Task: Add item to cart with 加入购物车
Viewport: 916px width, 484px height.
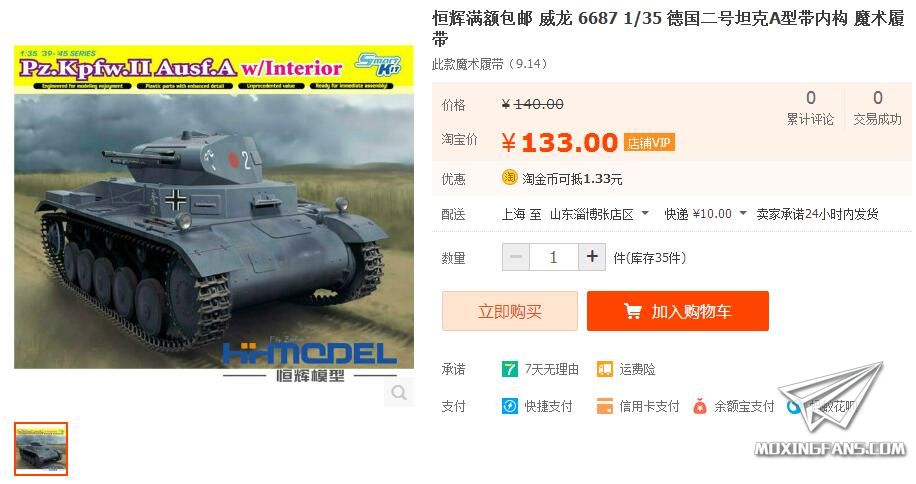Action: (678, 311)
